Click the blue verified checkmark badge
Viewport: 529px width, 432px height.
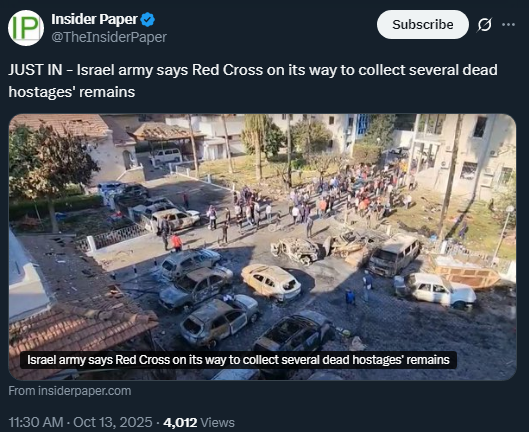coord(147,20)
